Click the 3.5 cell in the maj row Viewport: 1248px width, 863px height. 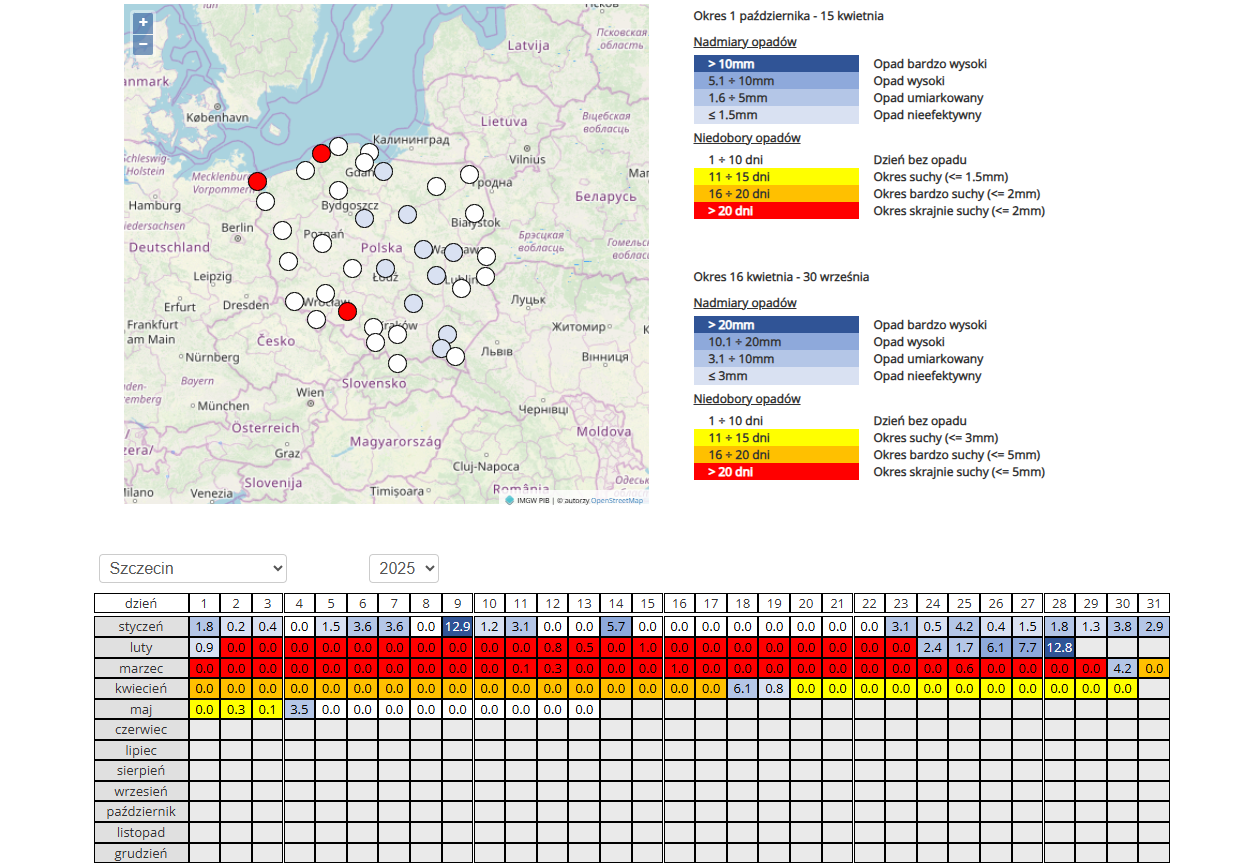point(299,709)
